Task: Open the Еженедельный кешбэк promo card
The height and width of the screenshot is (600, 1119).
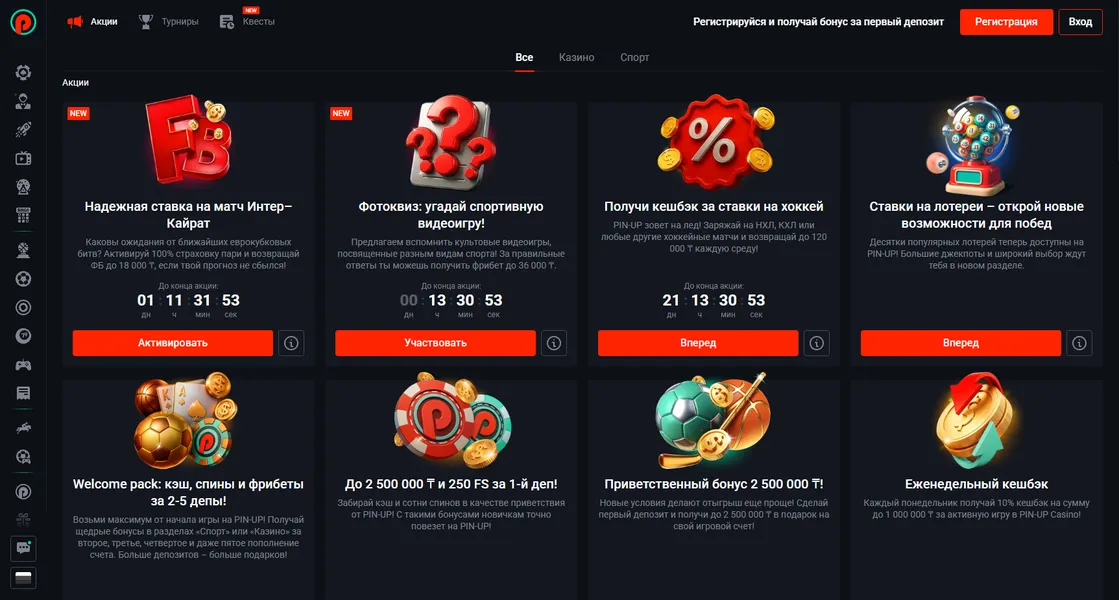Action: [x=976, y=484]
